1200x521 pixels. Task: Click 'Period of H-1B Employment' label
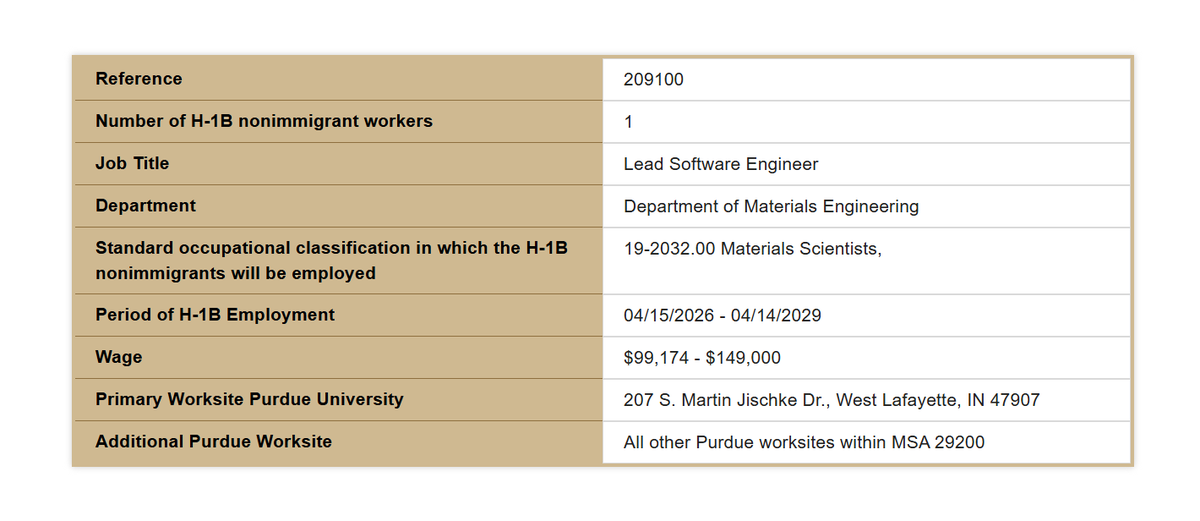(215, 315)
